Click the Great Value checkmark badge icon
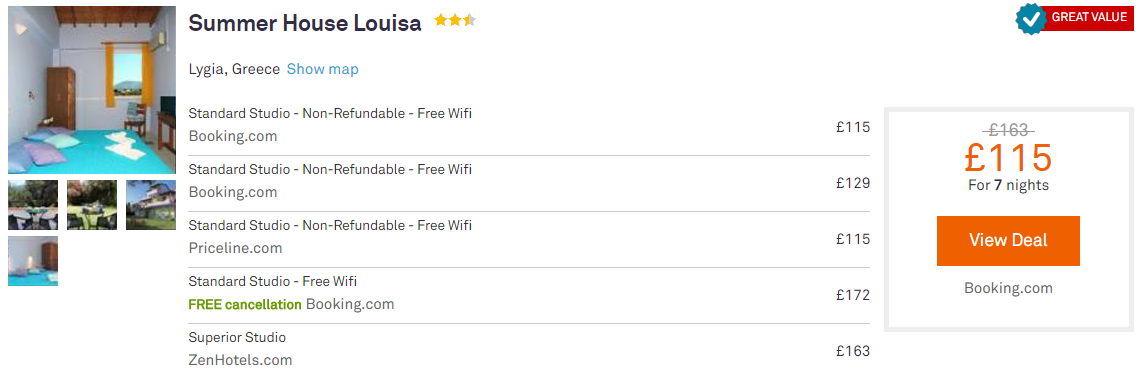This screenshot has width=1136, height=377. tap(1031, 18)
